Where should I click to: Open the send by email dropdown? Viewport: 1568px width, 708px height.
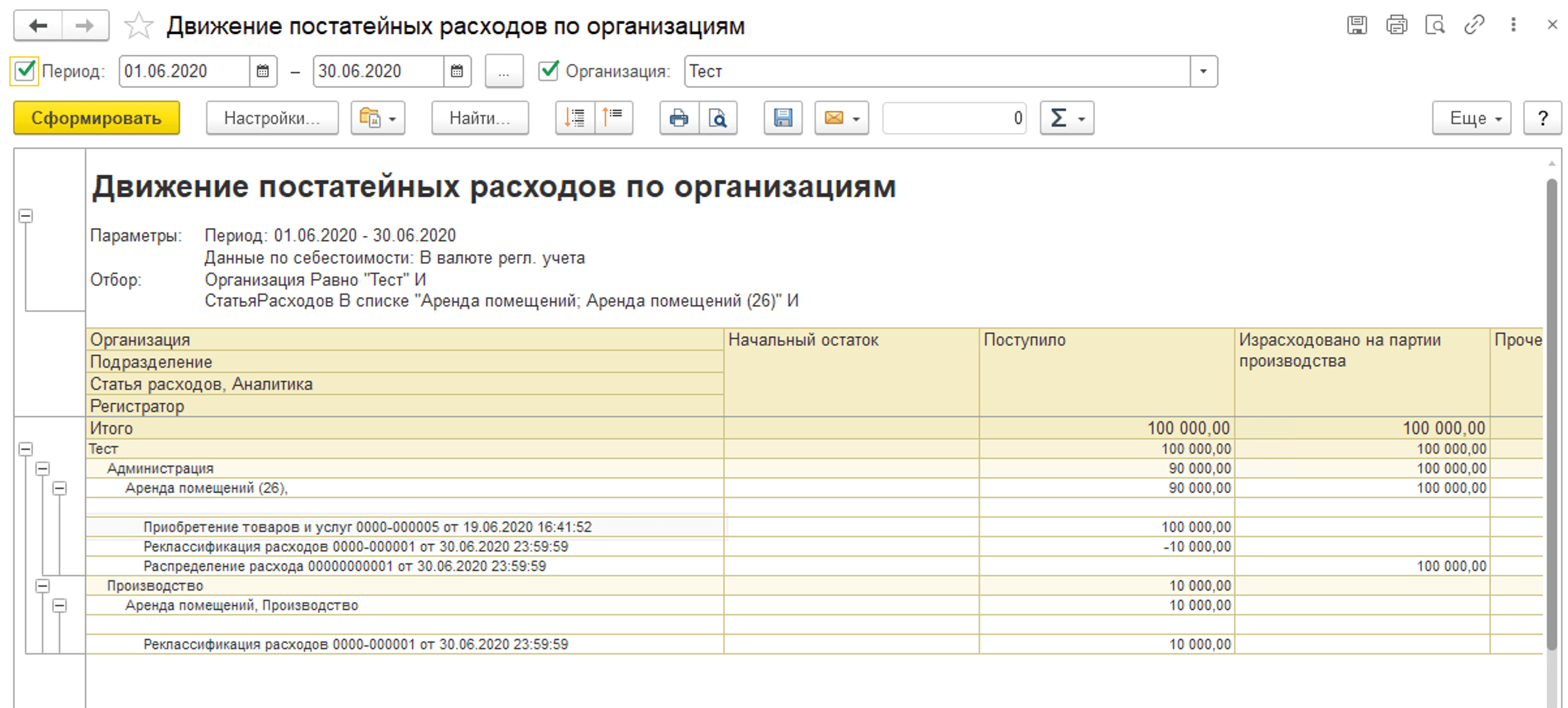click(841, 118)
